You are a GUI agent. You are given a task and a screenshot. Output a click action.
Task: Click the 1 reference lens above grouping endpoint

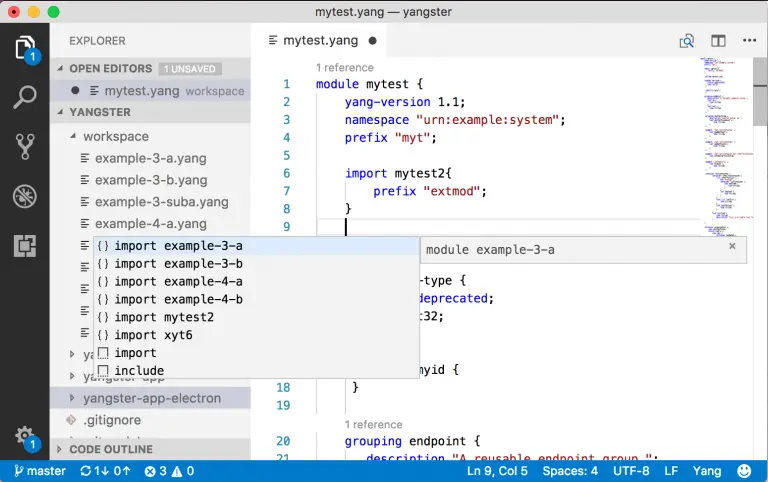(373, 424)
